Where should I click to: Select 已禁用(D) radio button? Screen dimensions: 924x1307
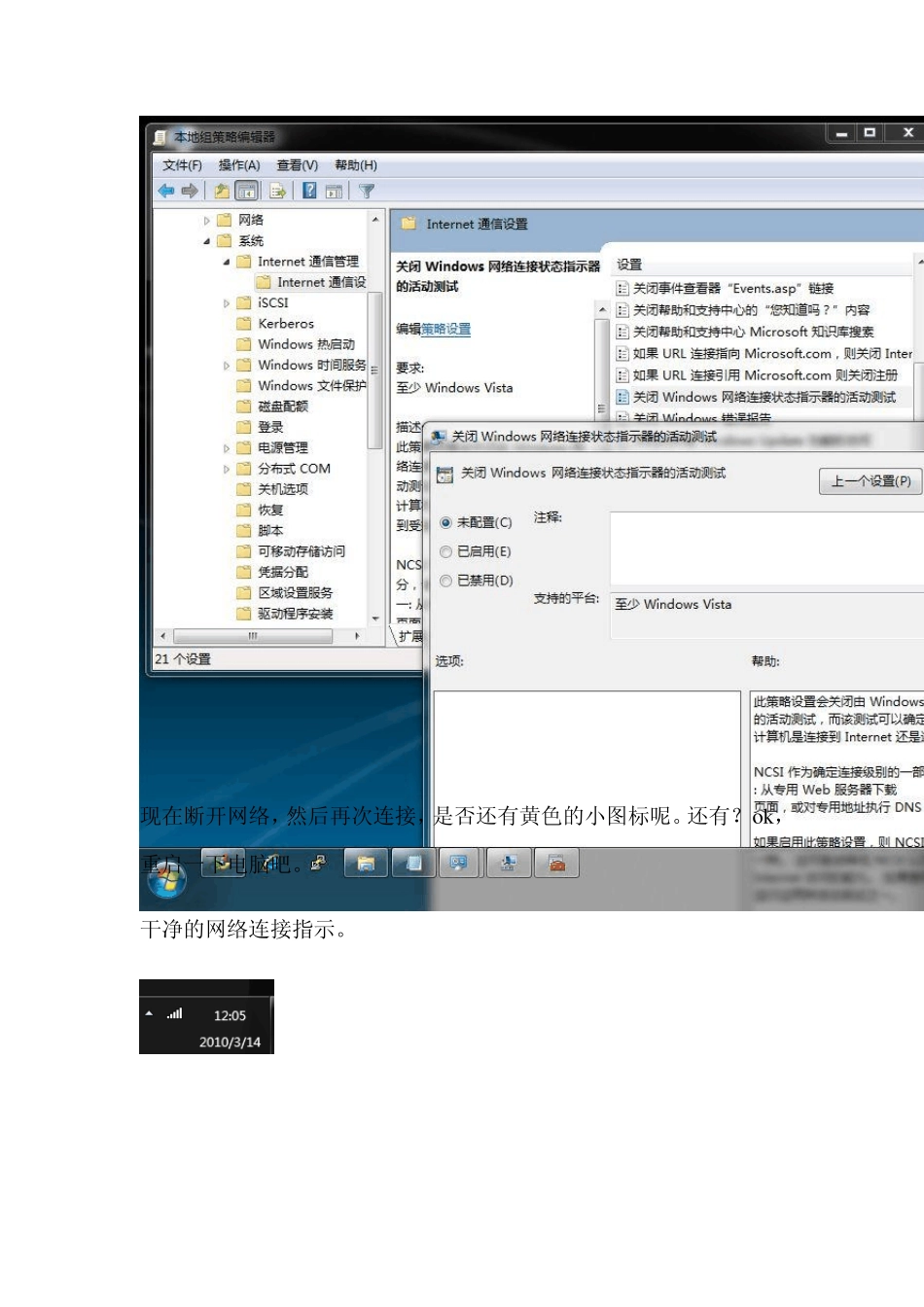(x=445, y=581)
